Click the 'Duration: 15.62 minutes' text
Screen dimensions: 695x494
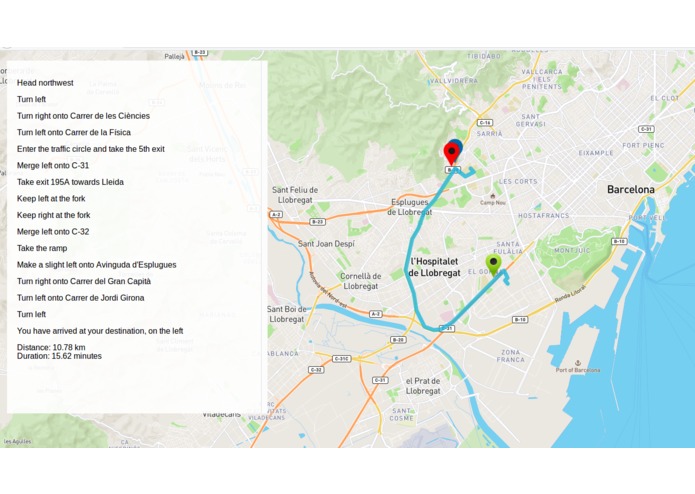[x=59, y=356]
